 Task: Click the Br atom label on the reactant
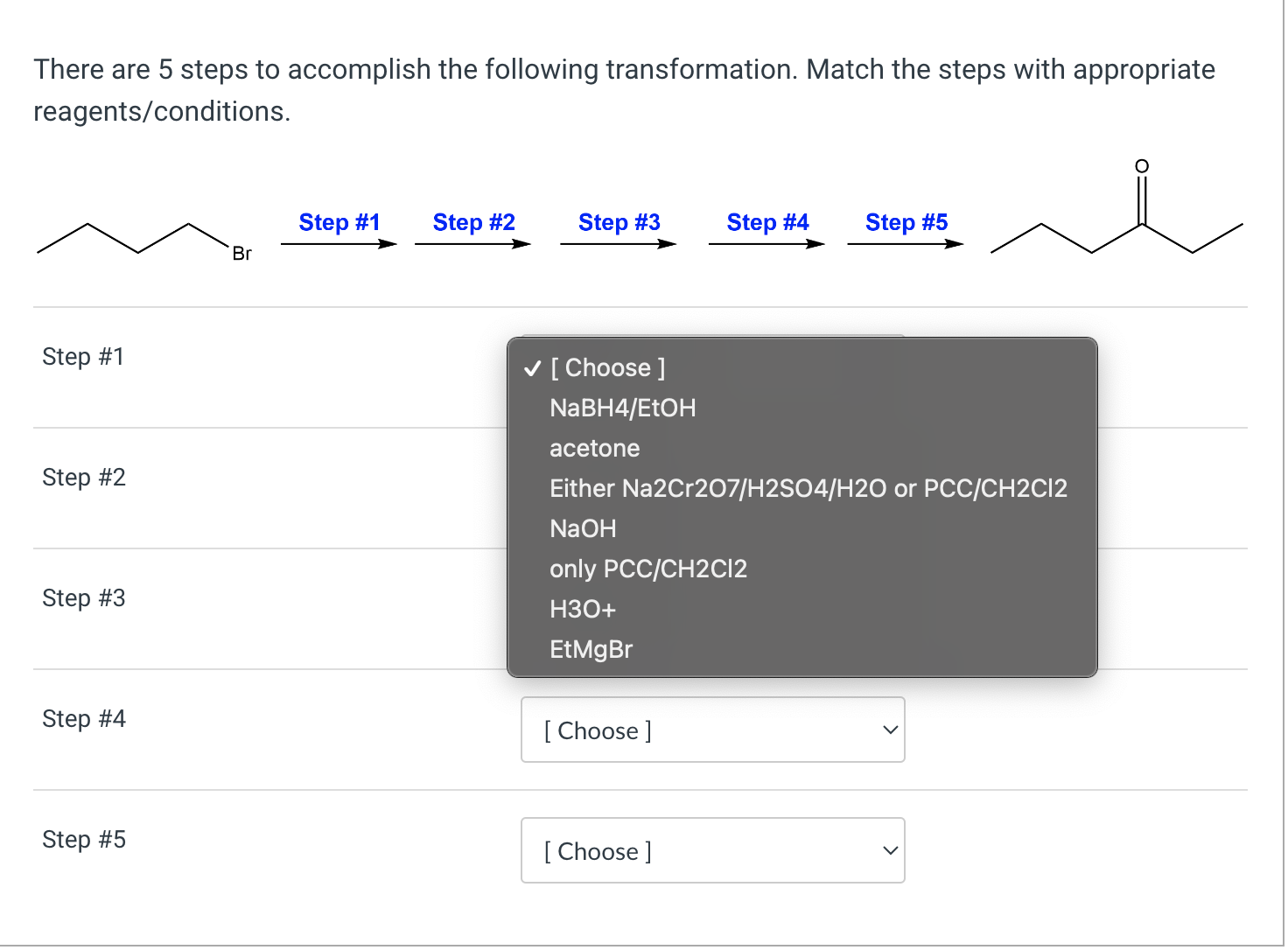pos(241,254)
